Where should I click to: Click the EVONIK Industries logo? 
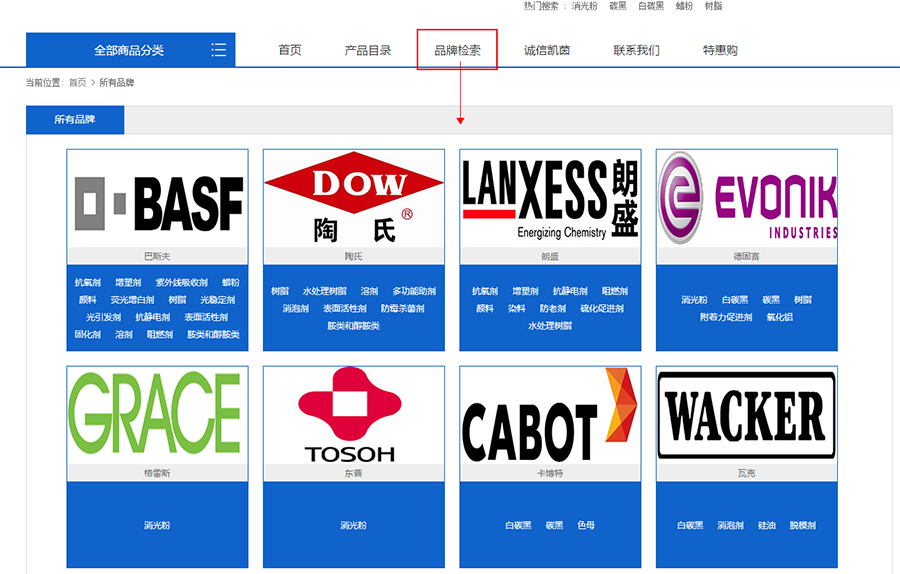(x=747, y=198)
